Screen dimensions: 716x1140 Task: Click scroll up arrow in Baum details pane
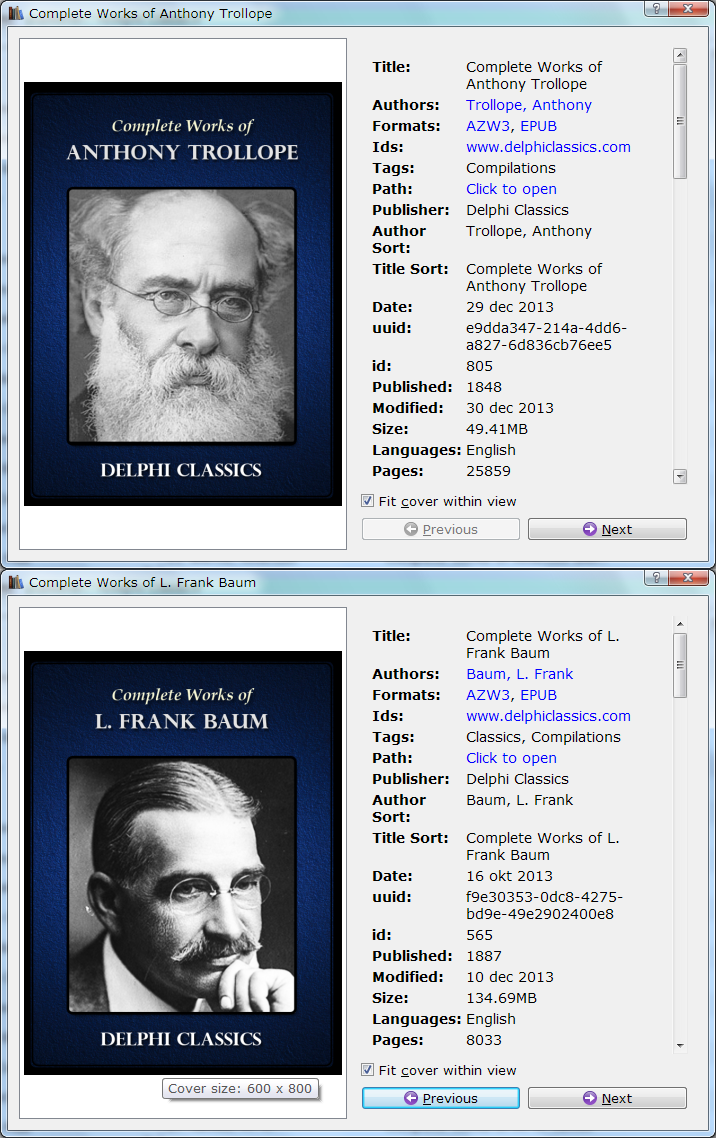click(680, 625)
